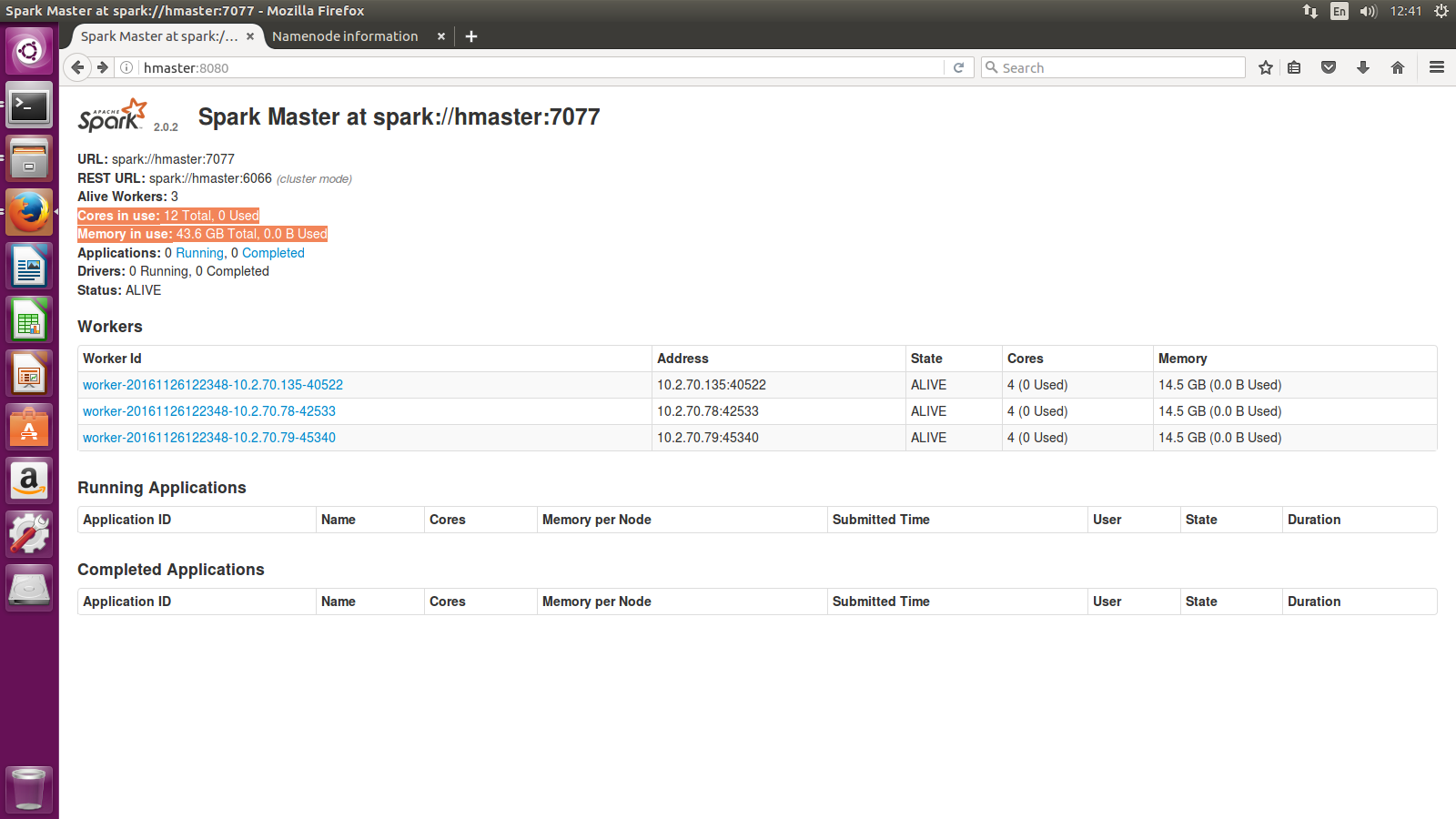Open the En keyboard layout indicator

1339,11
